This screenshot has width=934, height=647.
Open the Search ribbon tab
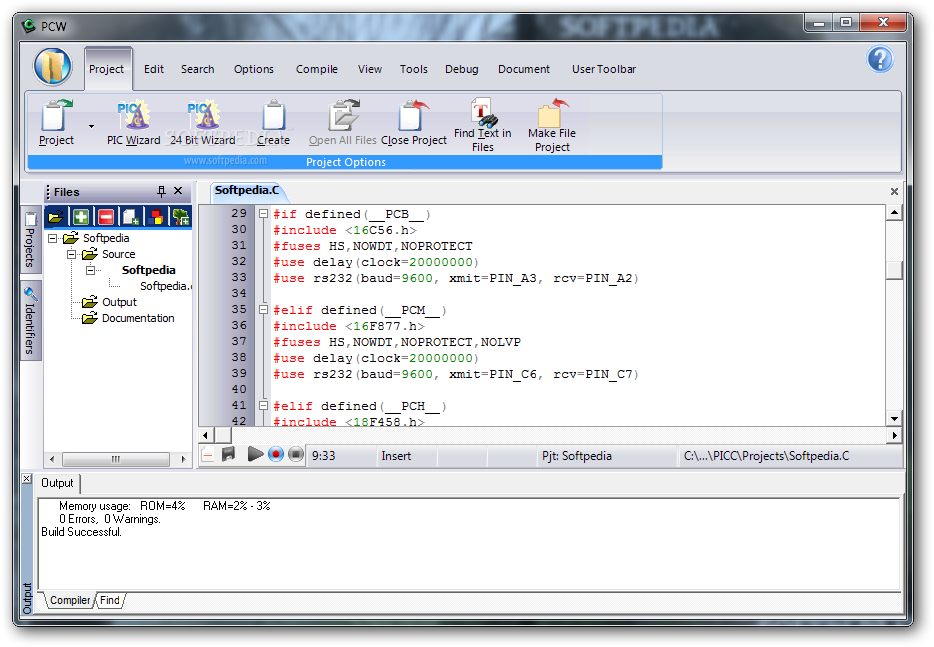click(198, 69)
